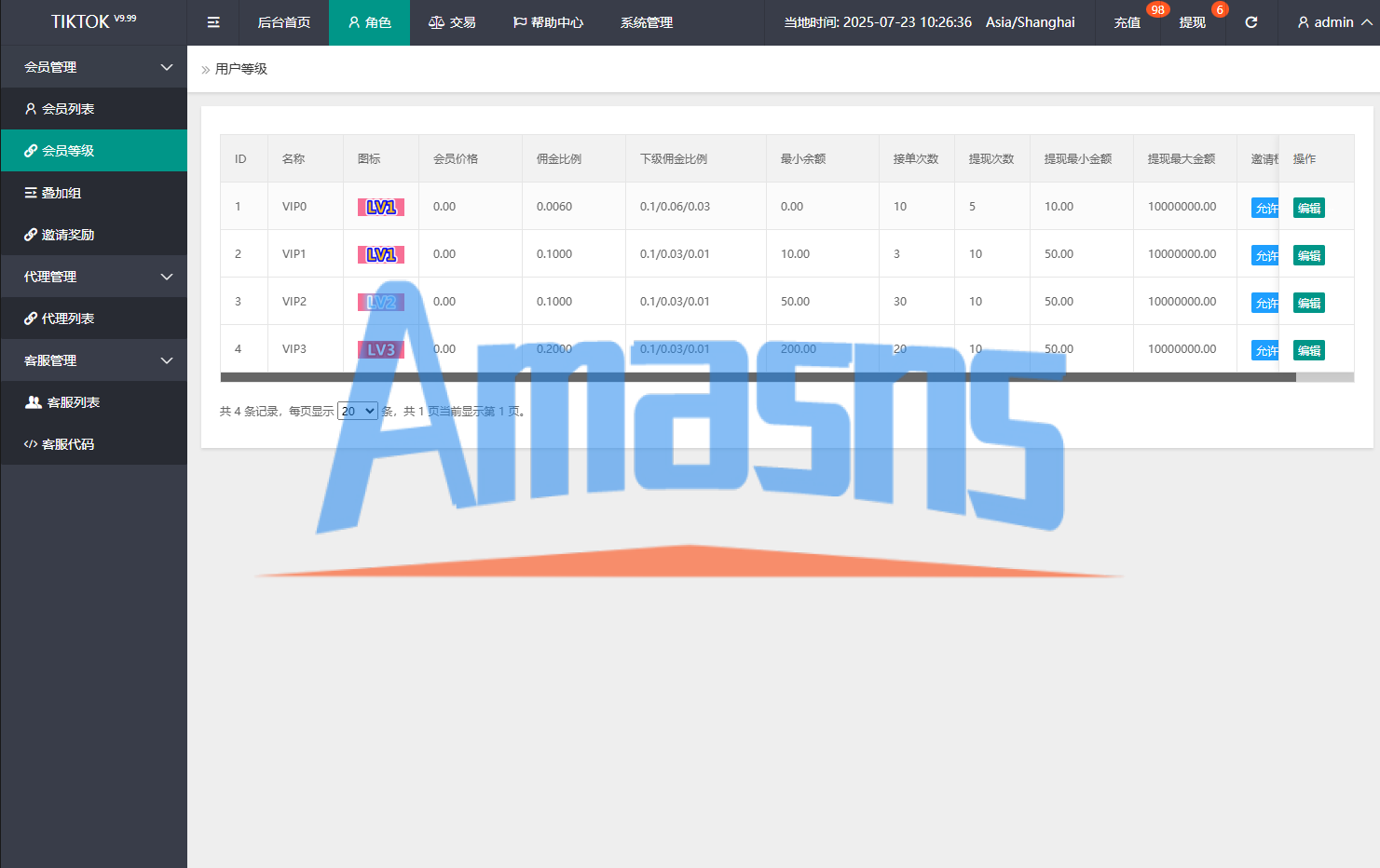Collapse the 代理管理 sidebar section
The image size is (1380, 868).
(93, 277)
